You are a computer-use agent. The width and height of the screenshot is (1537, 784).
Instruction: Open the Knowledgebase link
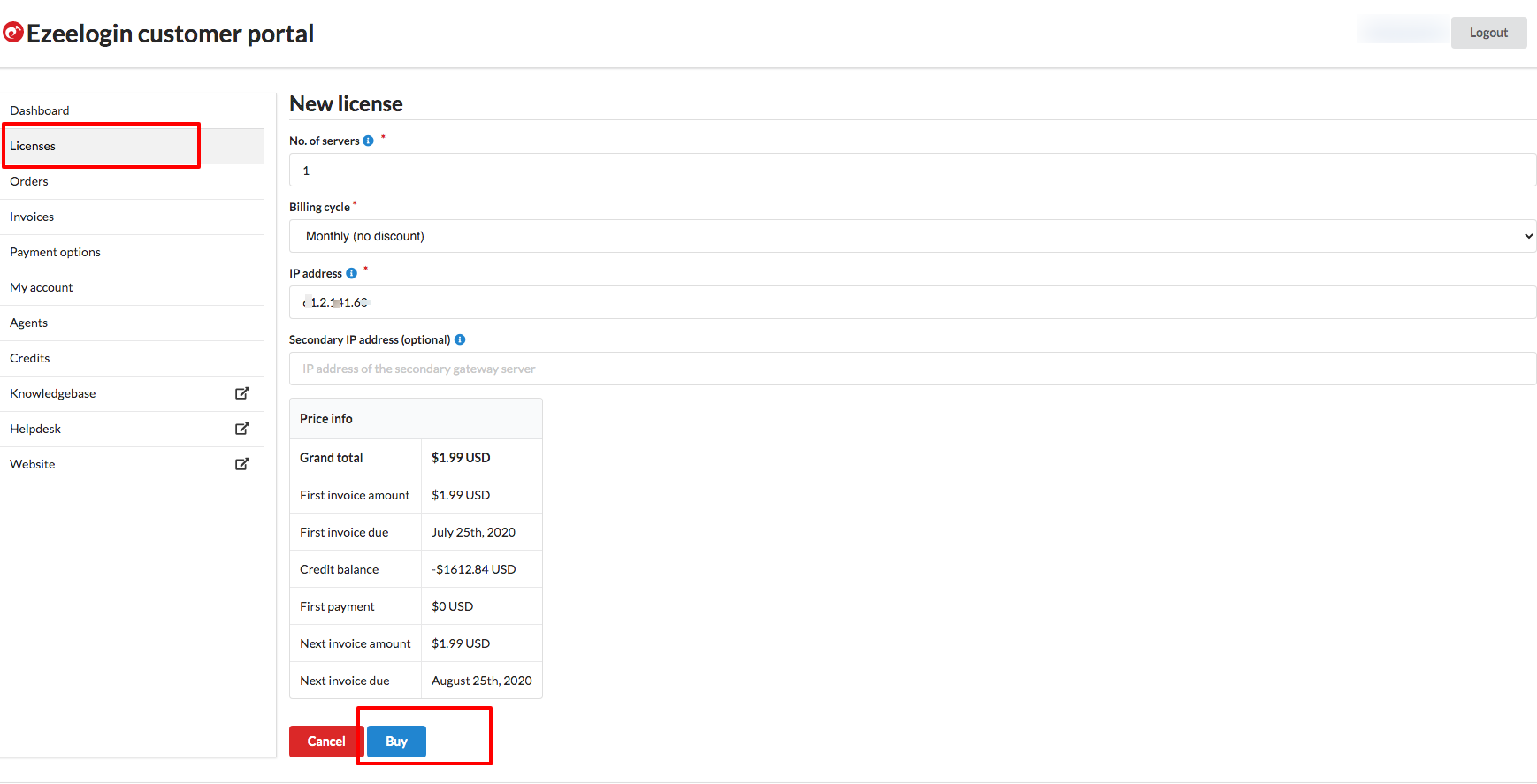pos(53,393)
